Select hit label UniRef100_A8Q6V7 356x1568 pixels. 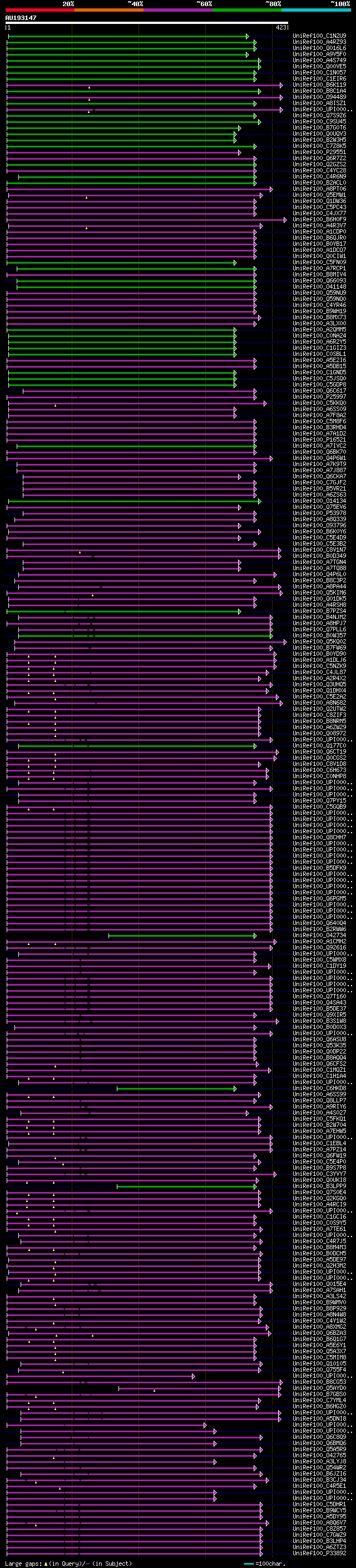point(319,1522)
